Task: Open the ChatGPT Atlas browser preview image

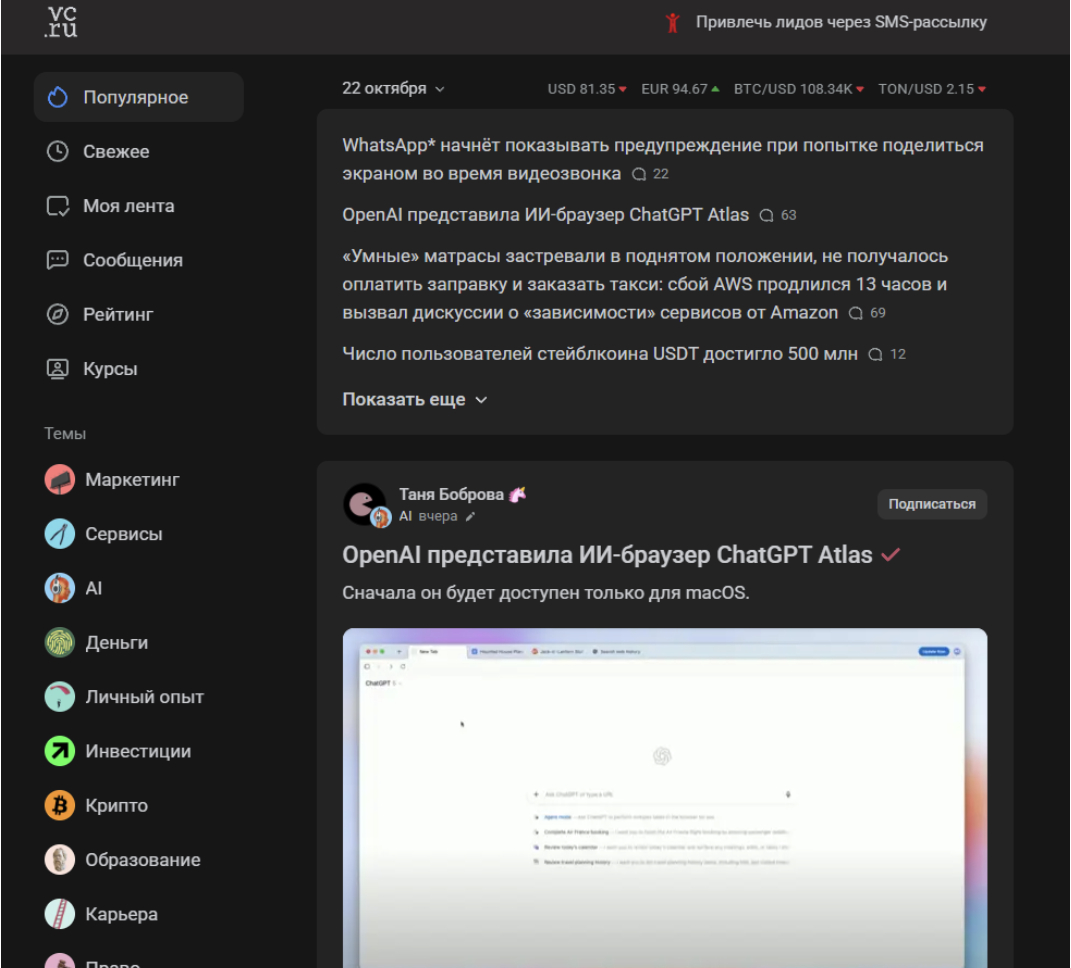Action: pos(665,797)
